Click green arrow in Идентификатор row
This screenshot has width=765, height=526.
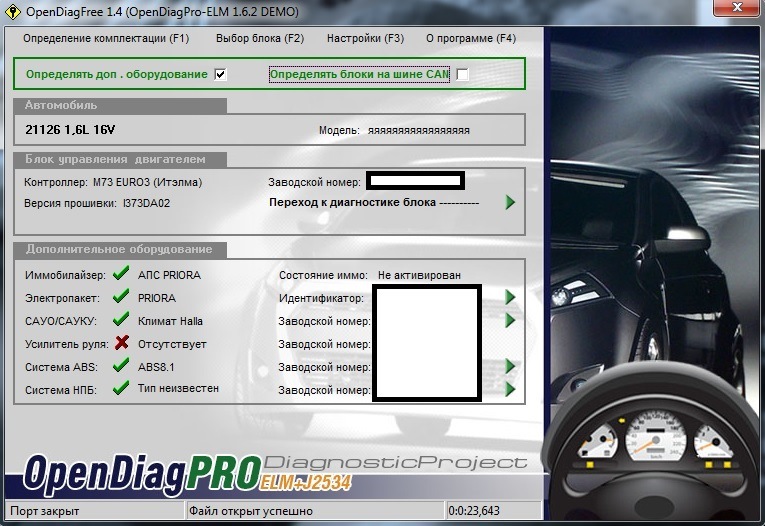click(510, 297)
